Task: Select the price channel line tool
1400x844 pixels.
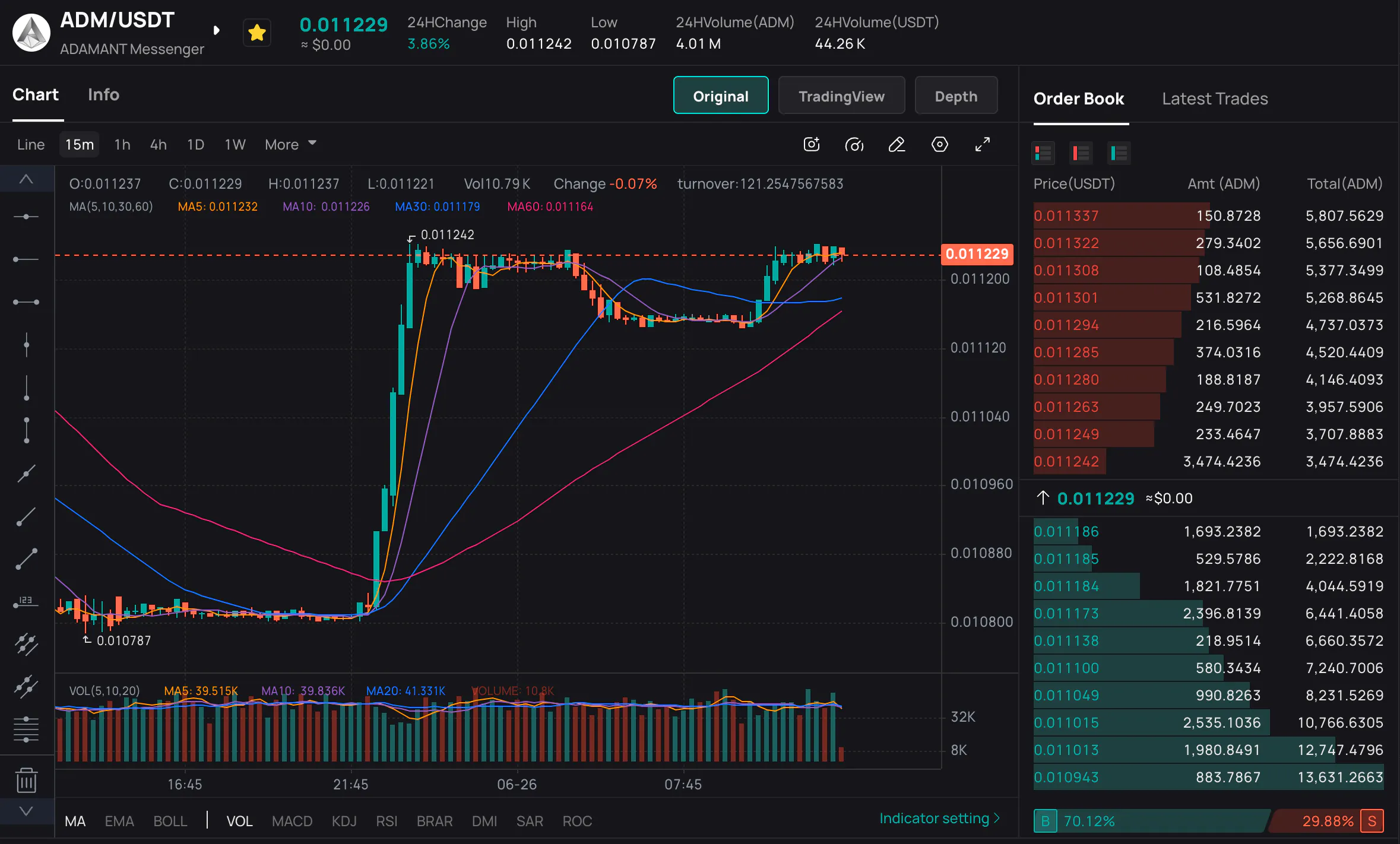Action: [26, 644]
